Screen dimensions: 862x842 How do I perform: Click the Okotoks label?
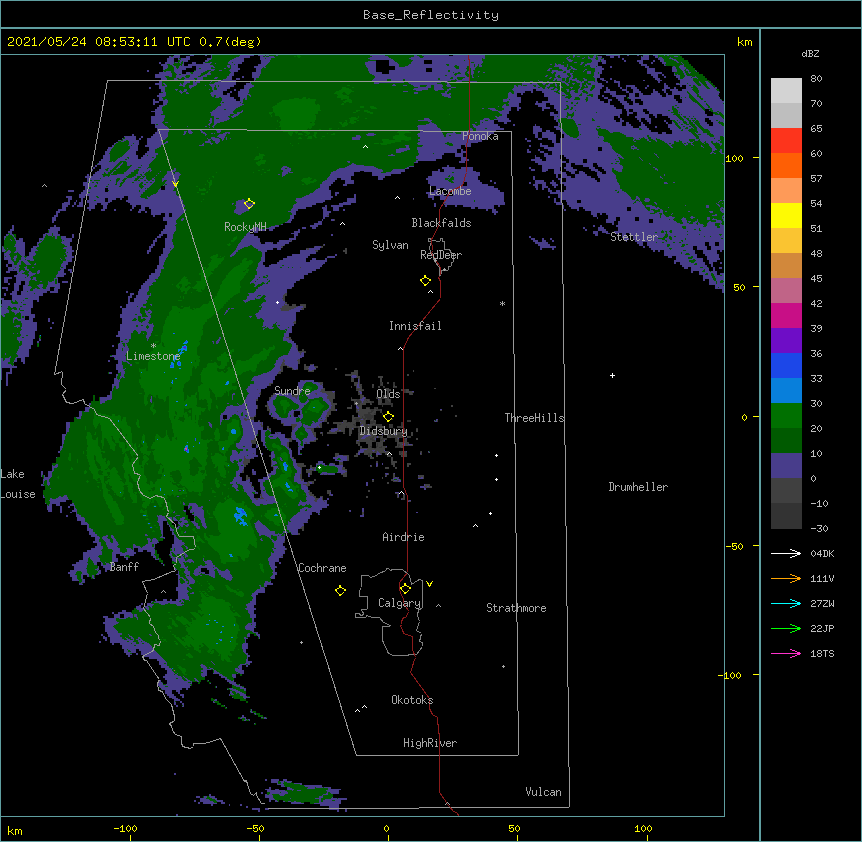(x=412, y=700)
